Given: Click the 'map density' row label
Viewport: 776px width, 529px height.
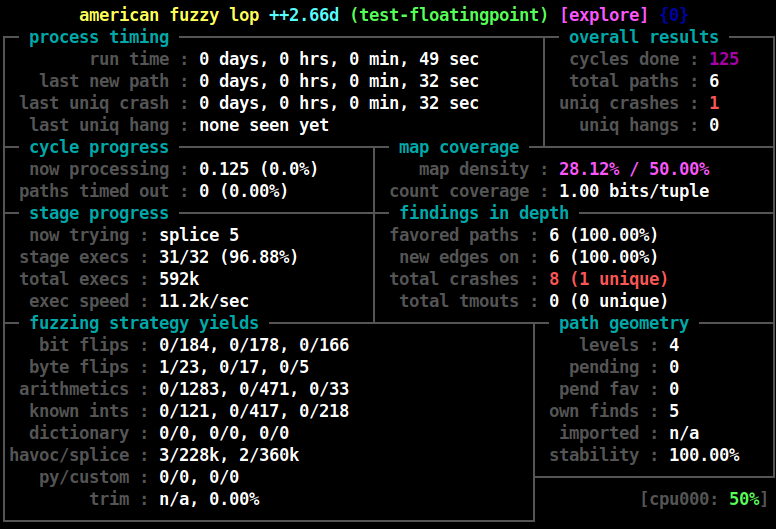Looking at the screenshot, I should [x=474, y=169].
